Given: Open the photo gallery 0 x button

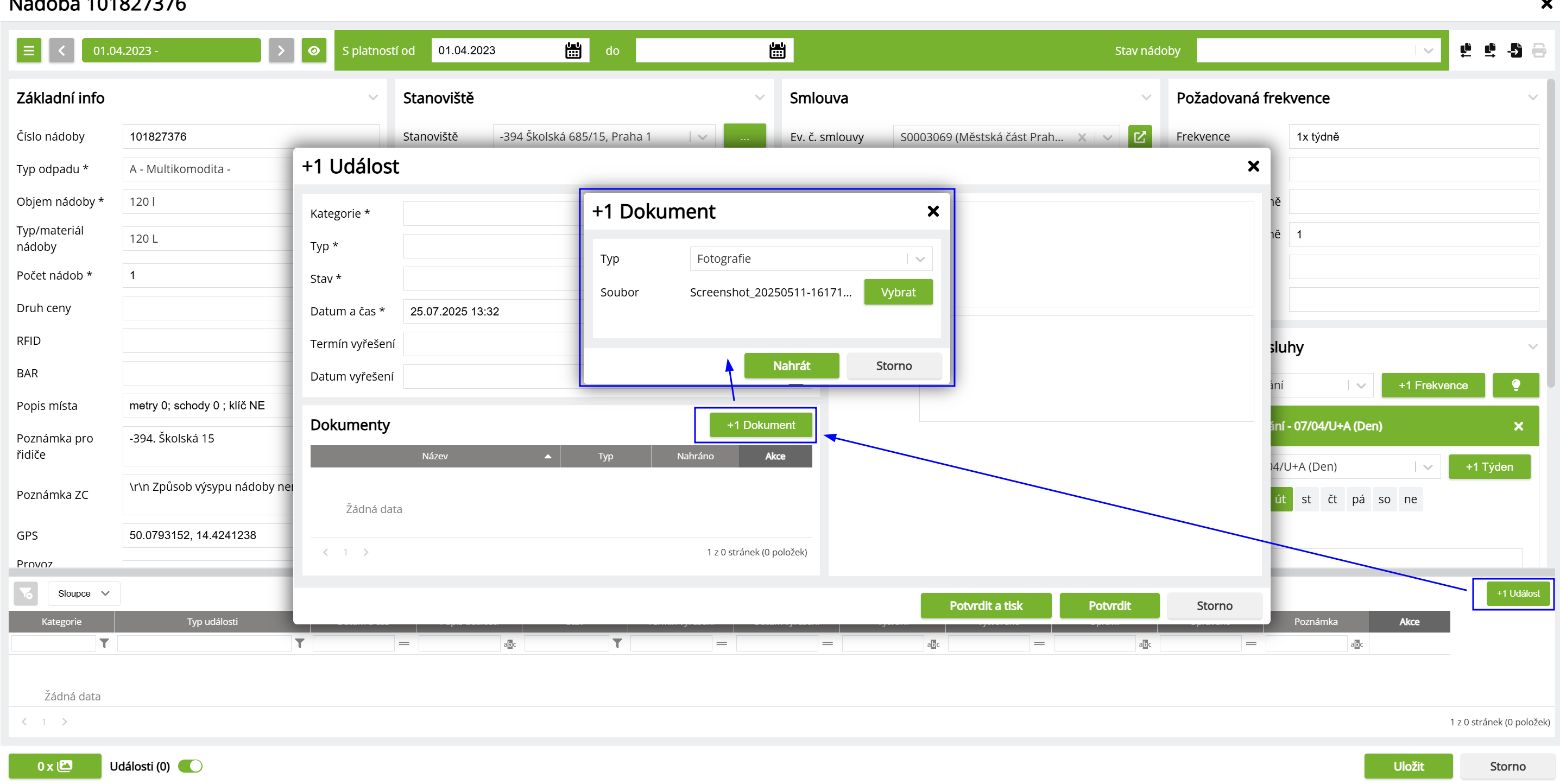Looking at the screenshot, I should (x=54, y=766).
